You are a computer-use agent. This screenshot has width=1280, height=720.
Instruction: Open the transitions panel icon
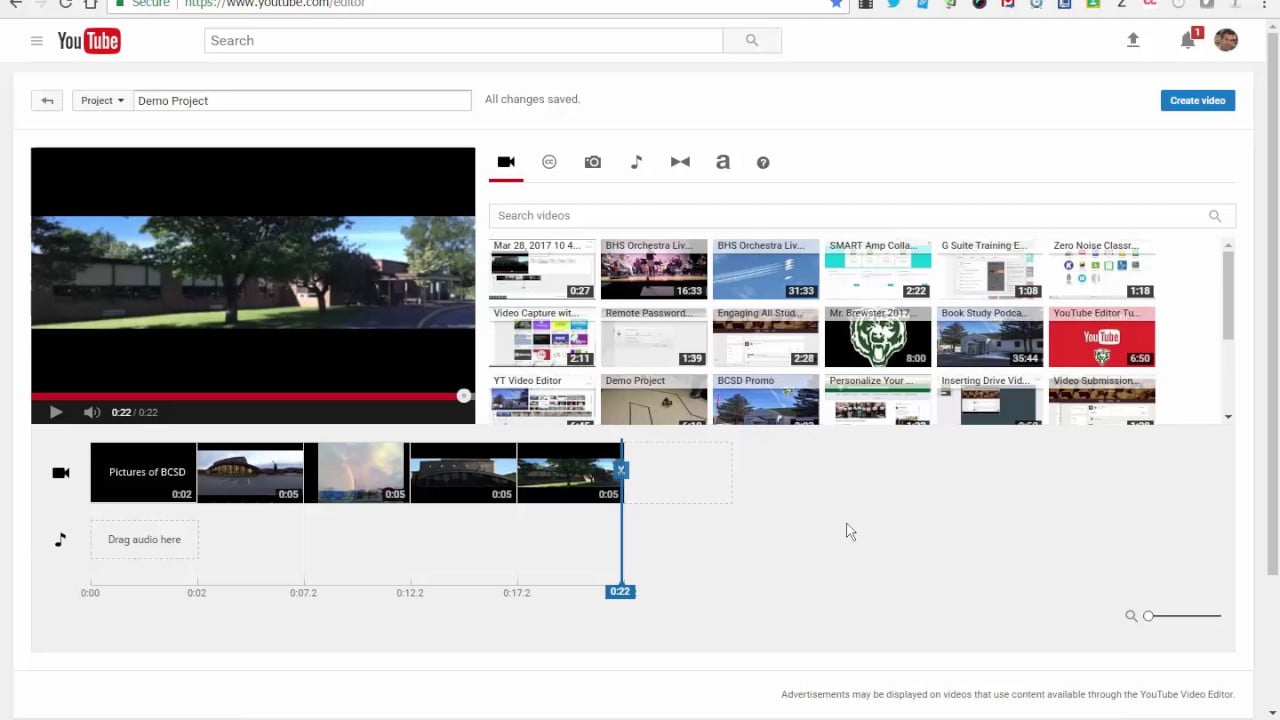tap(680, 162)
